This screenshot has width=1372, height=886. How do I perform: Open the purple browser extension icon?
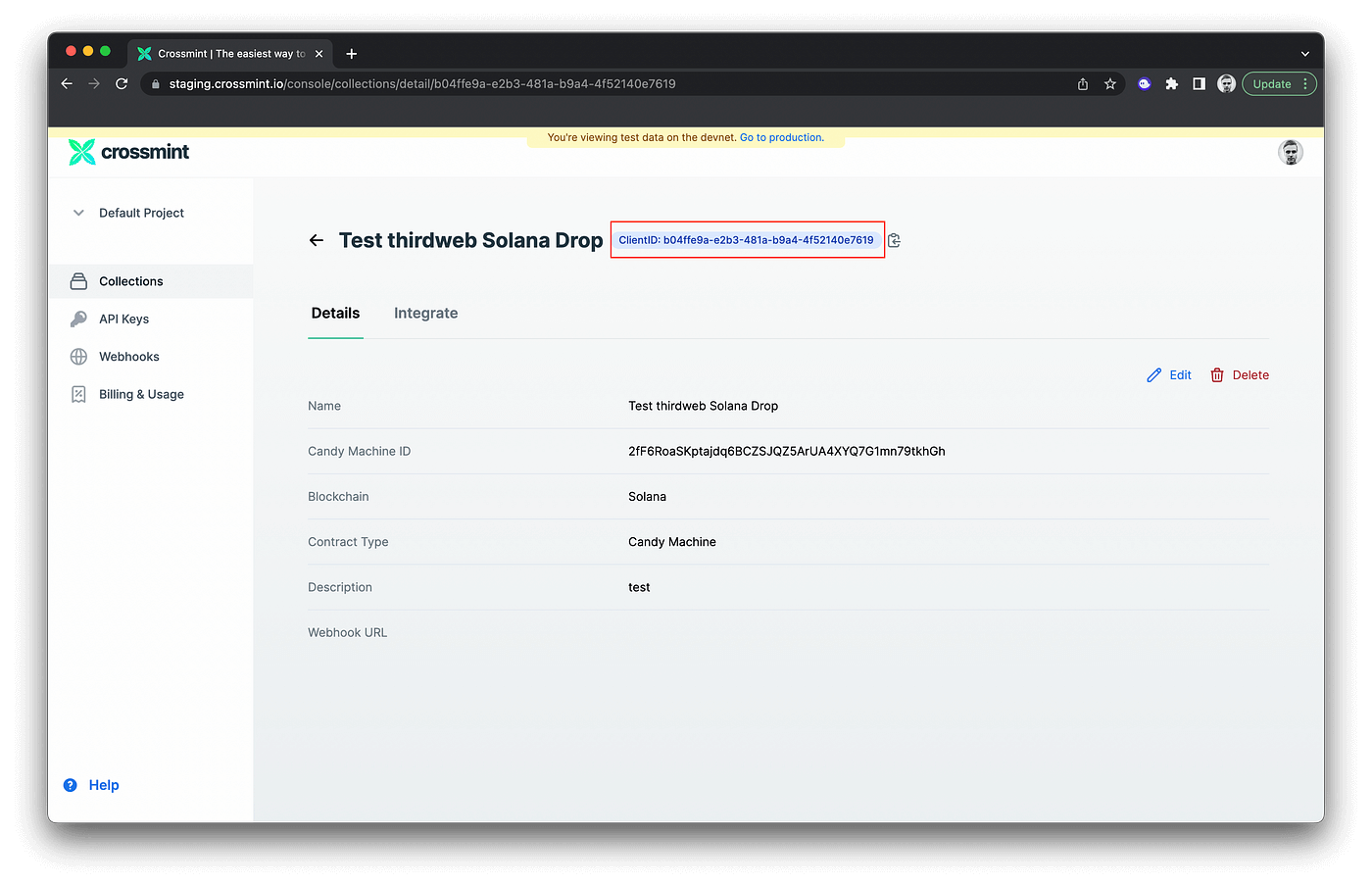[x=1144, y=84]
